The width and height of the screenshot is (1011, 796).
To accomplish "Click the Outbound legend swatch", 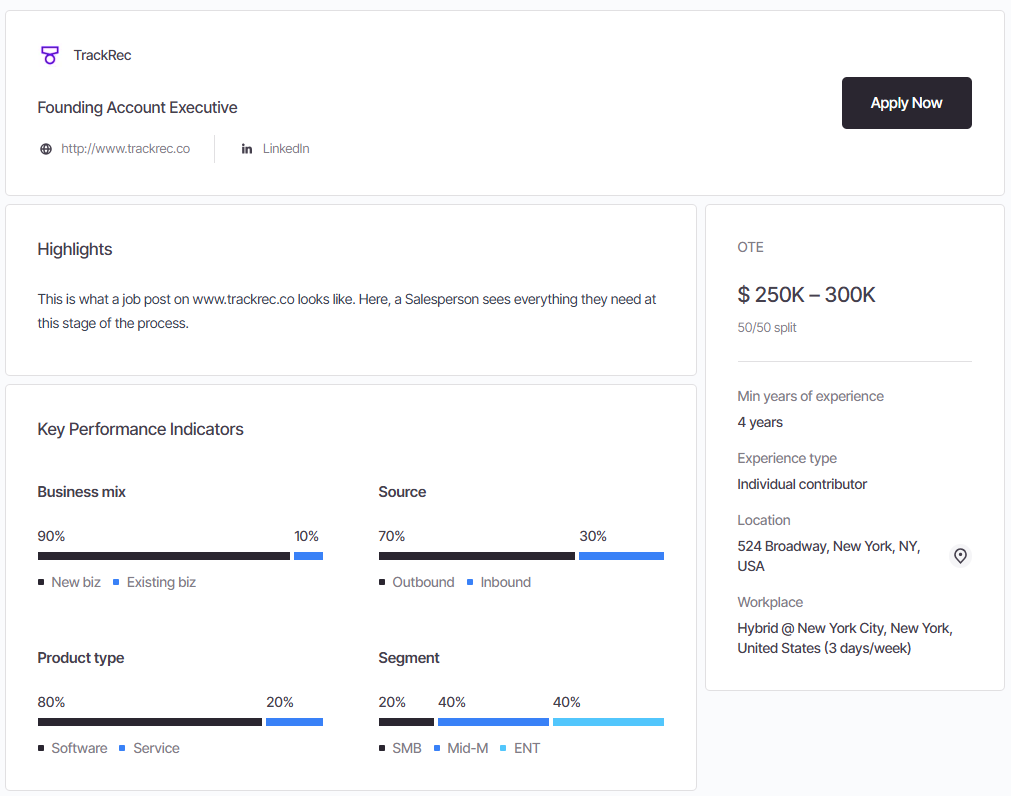I will pyautogui.click(x=382, y=582).
